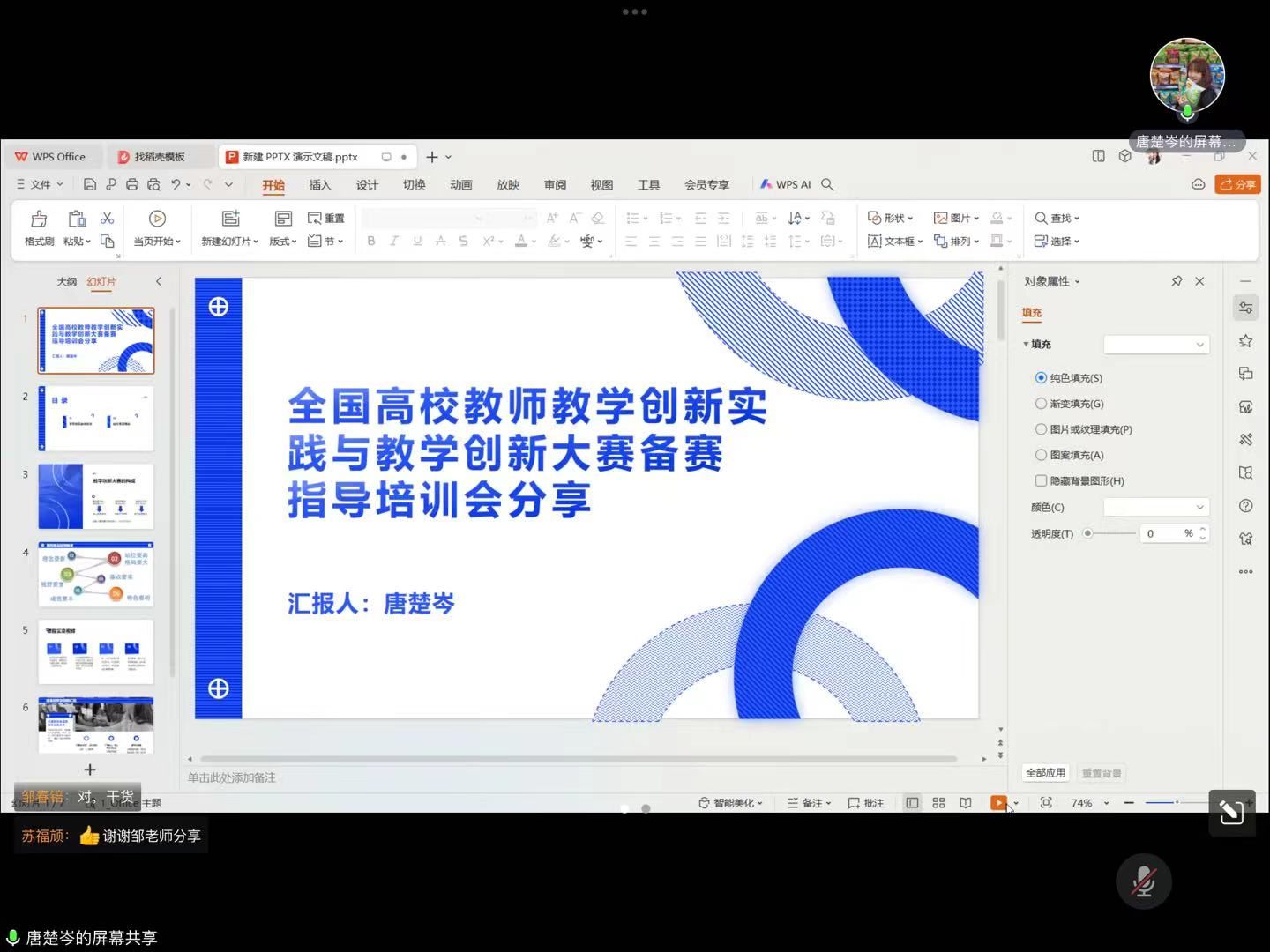Open the 智能美化 dropdown in status bar

[730, 803]
